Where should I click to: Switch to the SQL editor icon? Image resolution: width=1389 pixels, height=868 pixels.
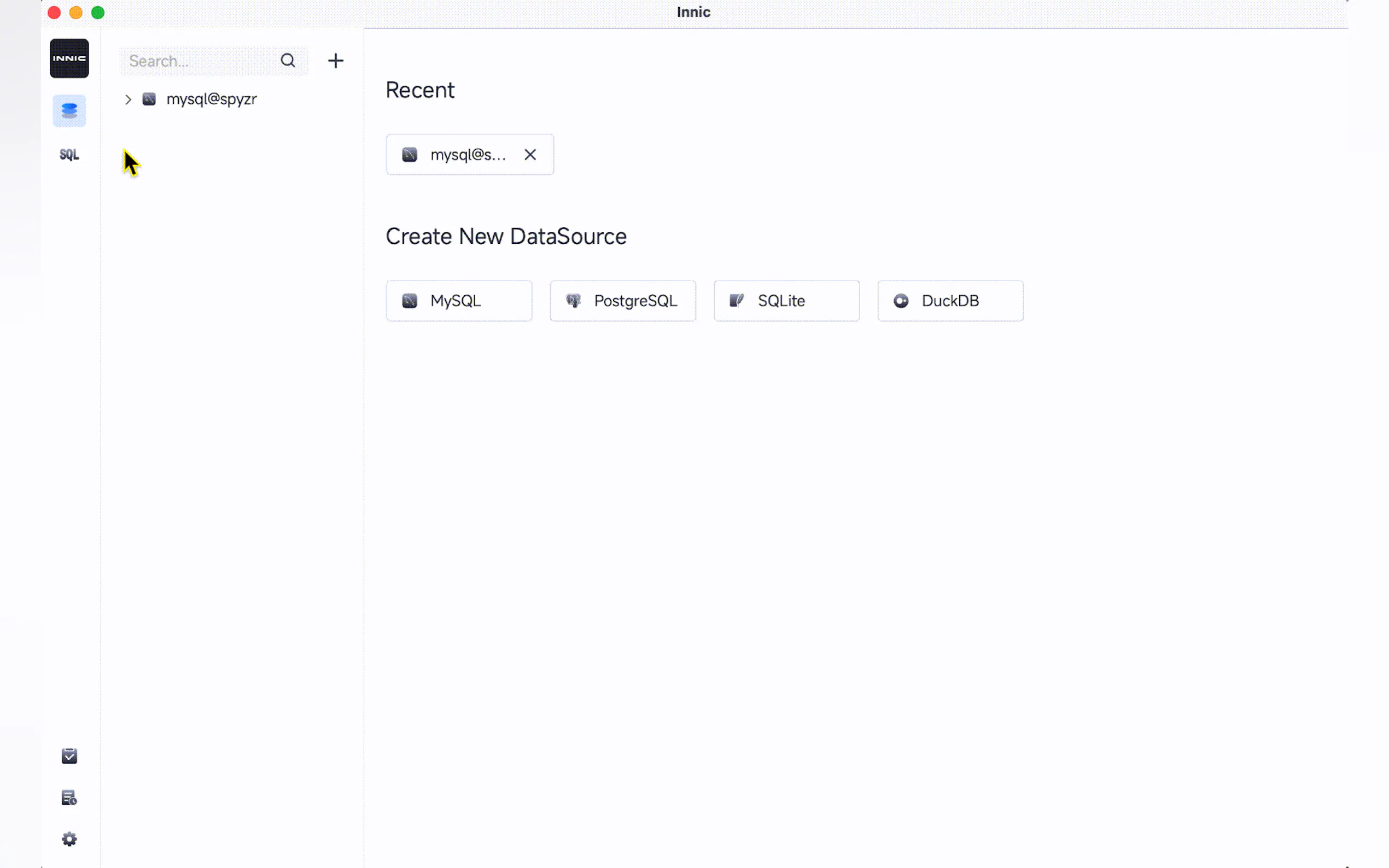[x=69, y=155]
